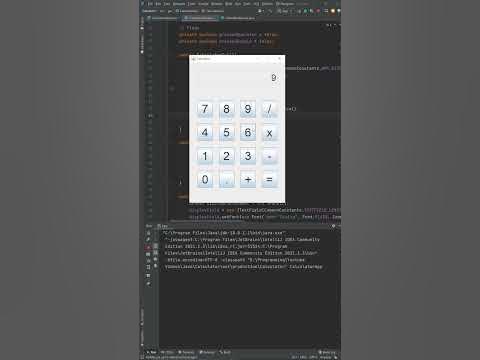Open the Refactor menu in IntelliJ
Image resolution: width=480 pixels, height=360 pixels.
[216, 4]
